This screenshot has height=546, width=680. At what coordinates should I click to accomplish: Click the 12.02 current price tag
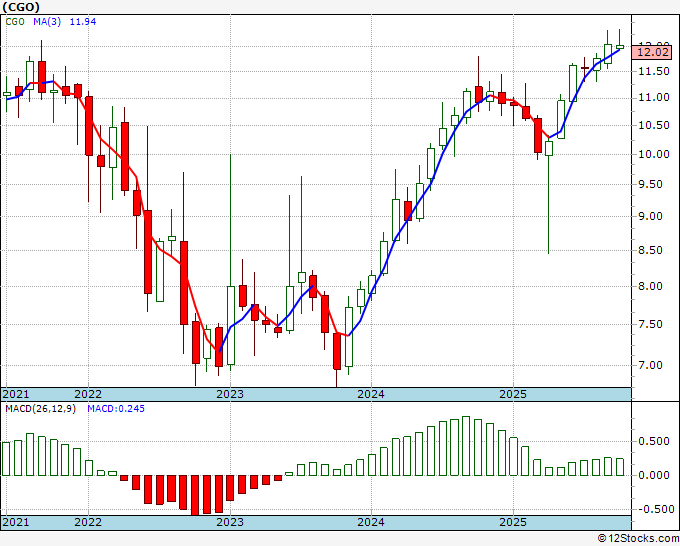pos(654,53)
